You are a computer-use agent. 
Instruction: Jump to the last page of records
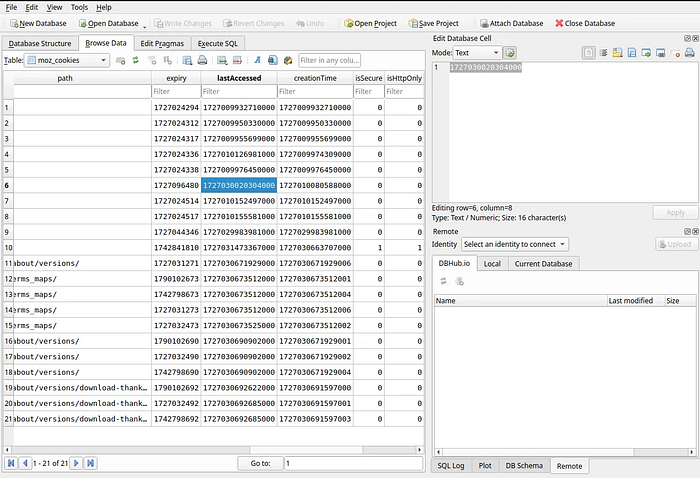coord(91,463)
